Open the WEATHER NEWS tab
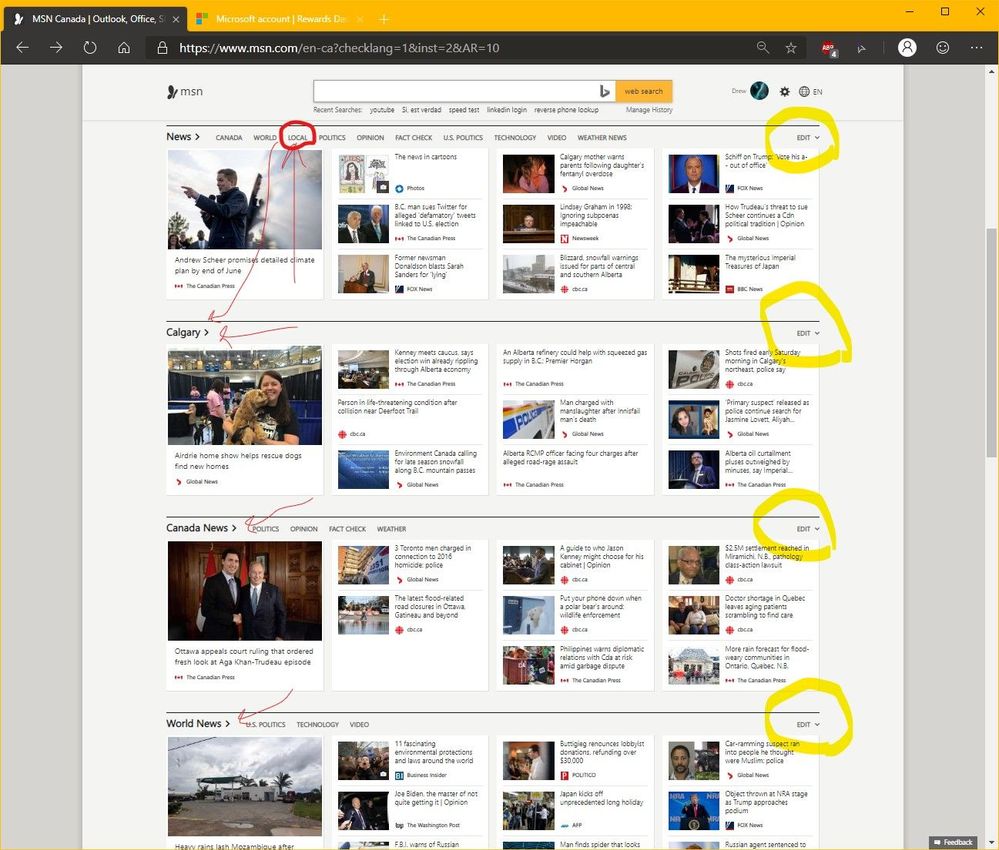999x850 pixels. tap(602, 138)
